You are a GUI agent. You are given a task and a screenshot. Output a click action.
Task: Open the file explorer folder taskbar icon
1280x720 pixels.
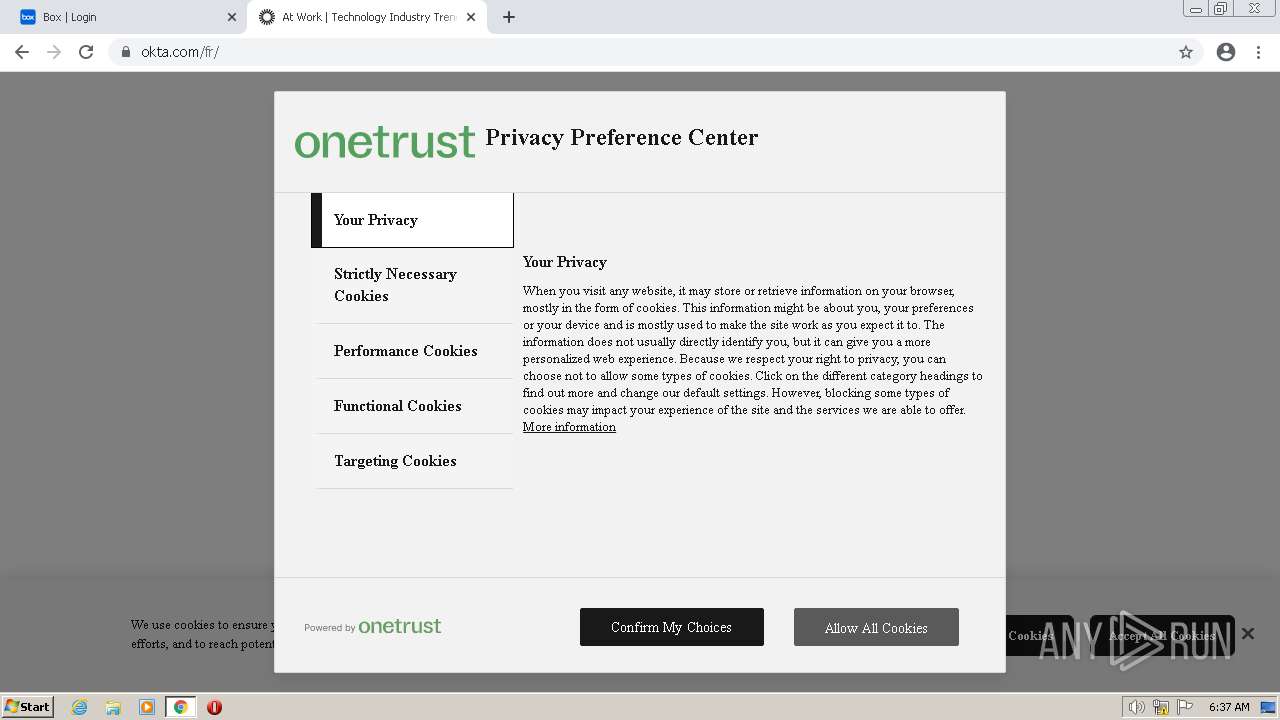click(113, 707)
